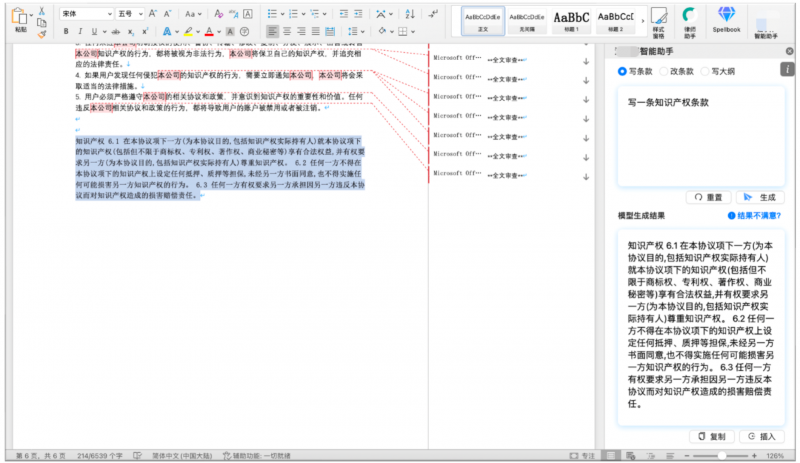
Task: Adjust the zoom slider in status bar
Action: click(x=721, y=455)
